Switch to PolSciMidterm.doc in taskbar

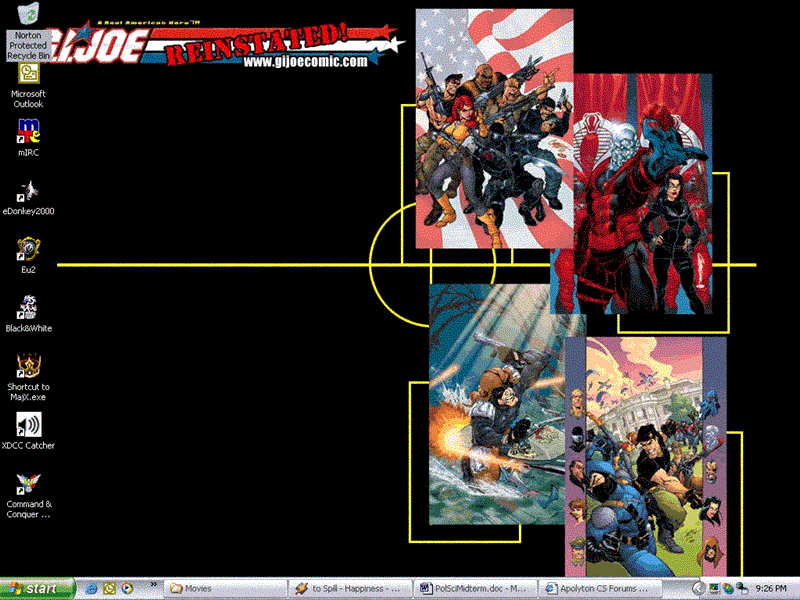(x=475, y=588)
